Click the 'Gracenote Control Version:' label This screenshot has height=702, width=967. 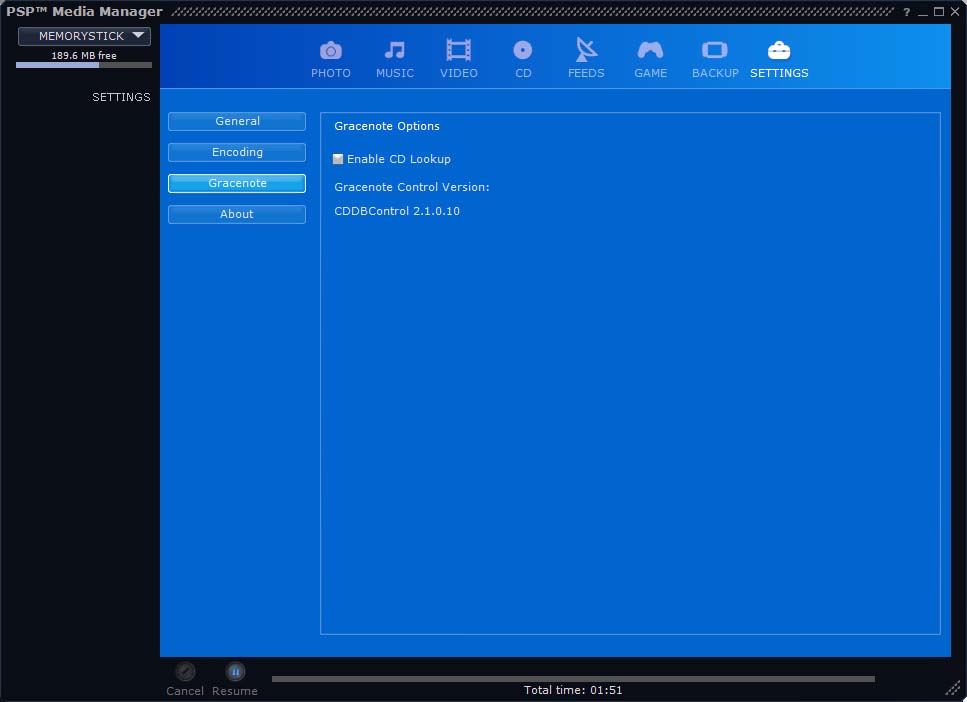pos(411,187)
